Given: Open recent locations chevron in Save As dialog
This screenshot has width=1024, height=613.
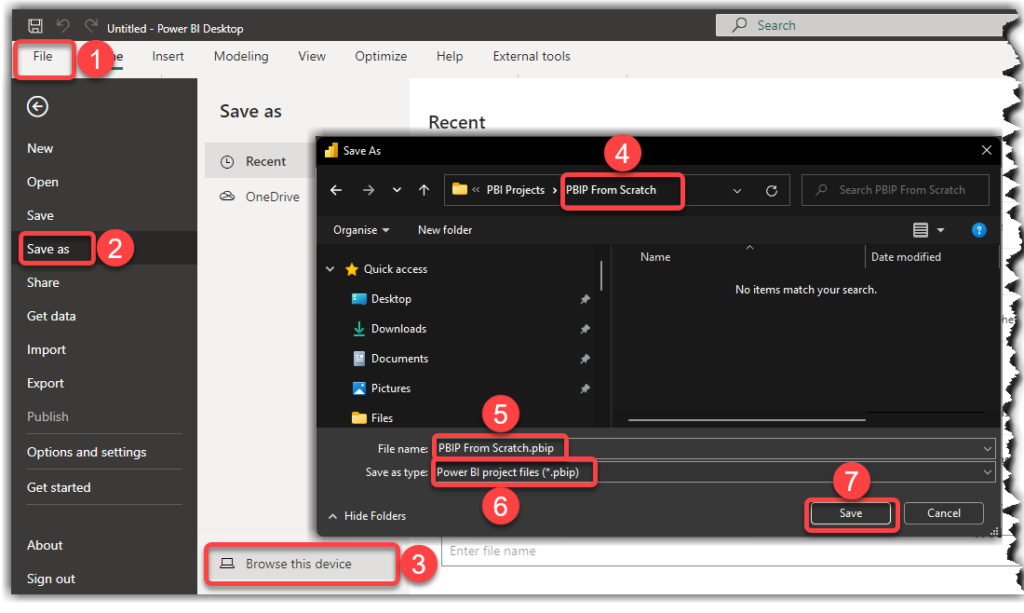Looking at the screenshot, I should [396, 190].
